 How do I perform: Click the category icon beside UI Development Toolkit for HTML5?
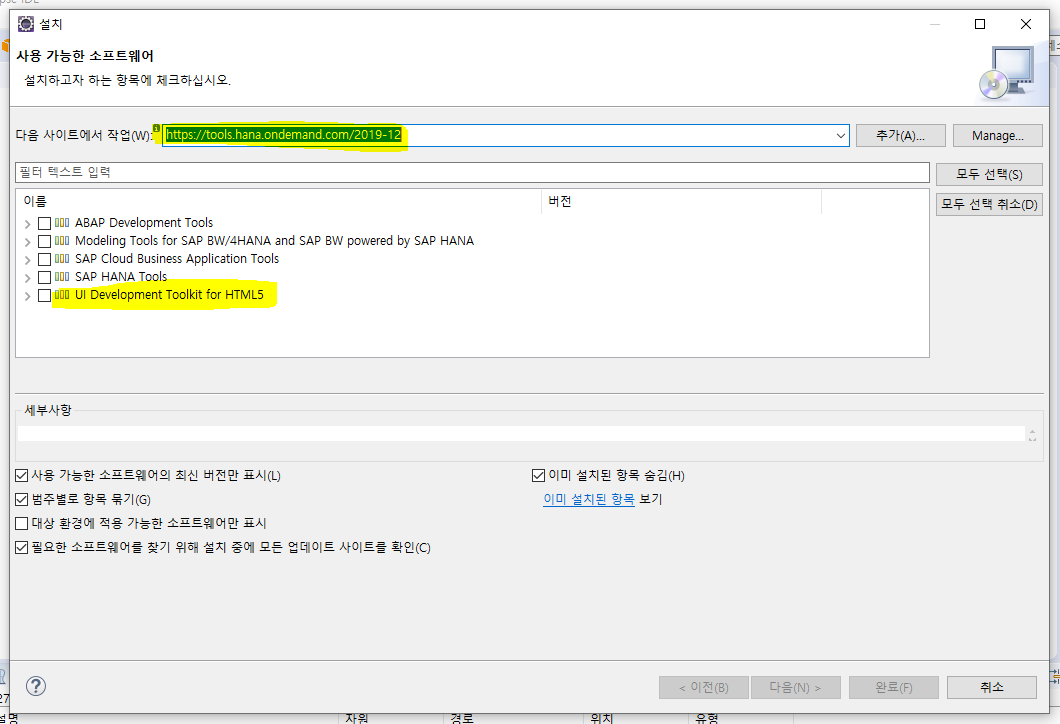[62, 295]
